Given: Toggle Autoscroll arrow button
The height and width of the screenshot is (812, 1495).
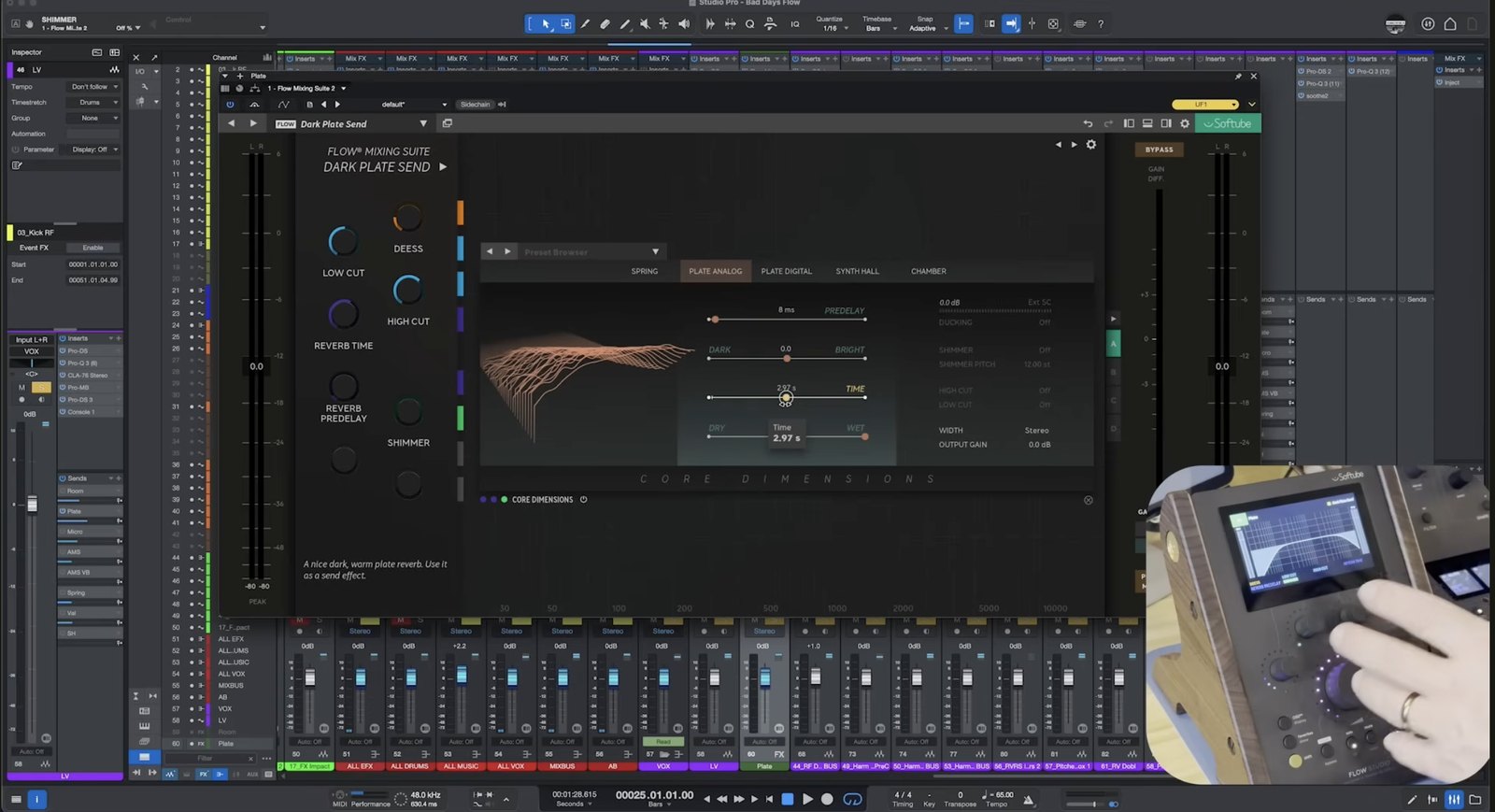Looking at the screenshot, I should pos(1011,24).
